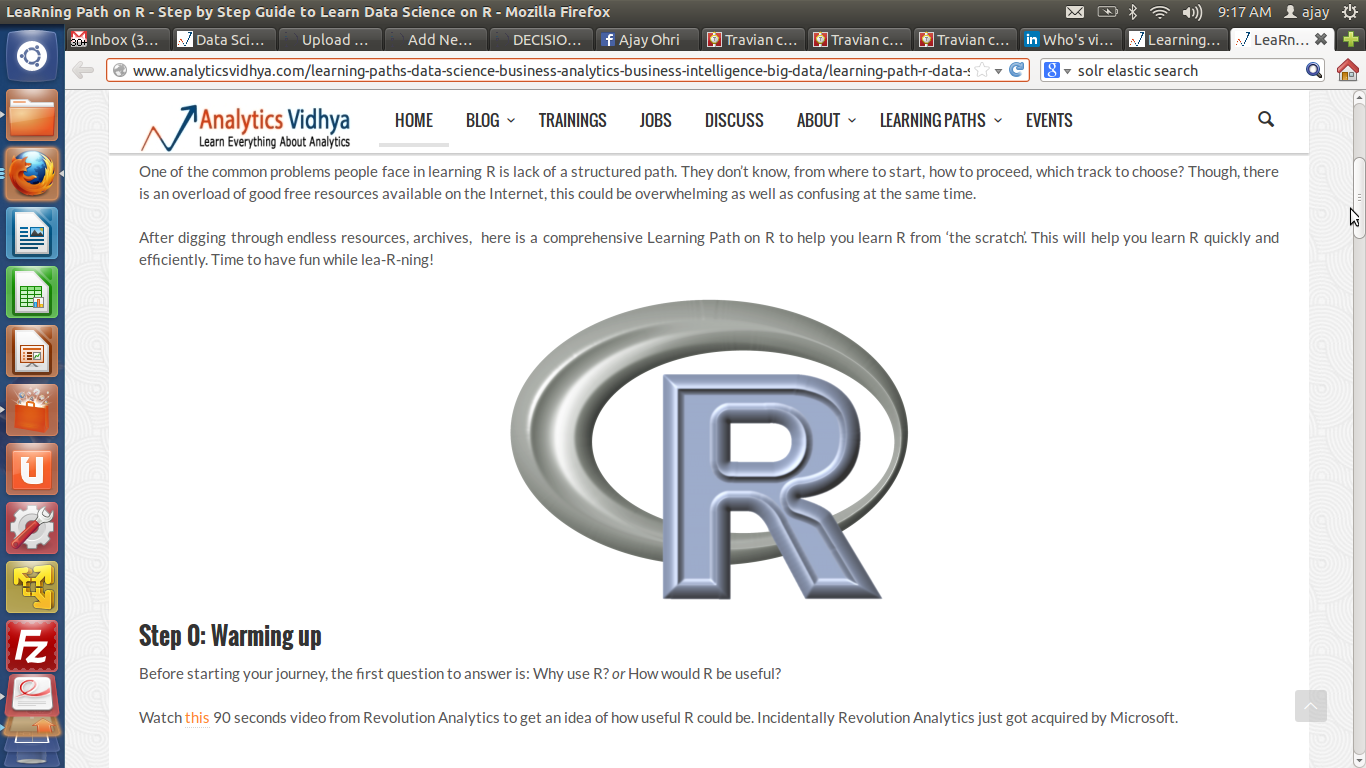Click the Firefox home button
This screenshot has height=768, width=1366.
pos(1347,70)
